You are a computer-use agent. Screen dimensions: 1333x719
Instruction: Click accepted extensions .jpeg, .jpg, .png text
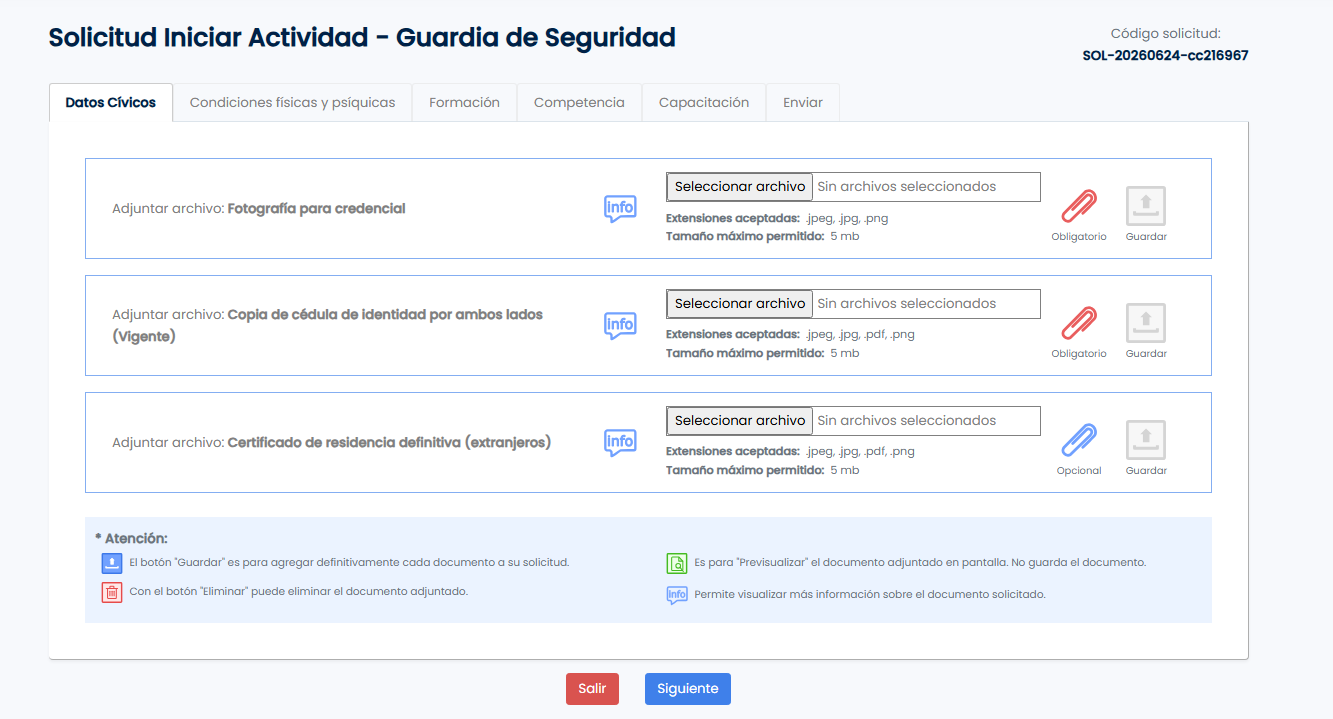[x=847, y=219]
